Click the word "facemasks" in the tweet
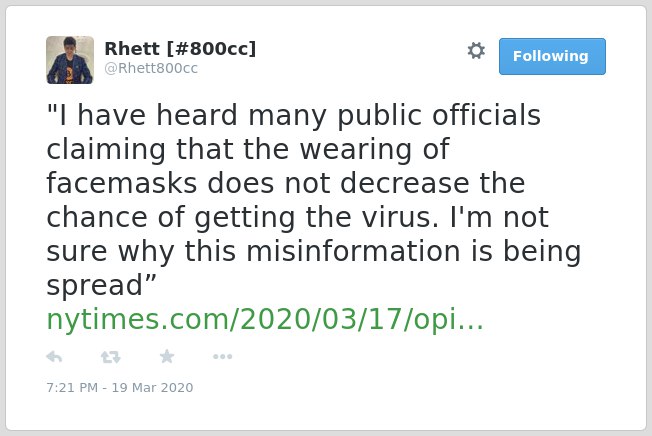The height and width of the screenshot is (436, 652). 121,183
